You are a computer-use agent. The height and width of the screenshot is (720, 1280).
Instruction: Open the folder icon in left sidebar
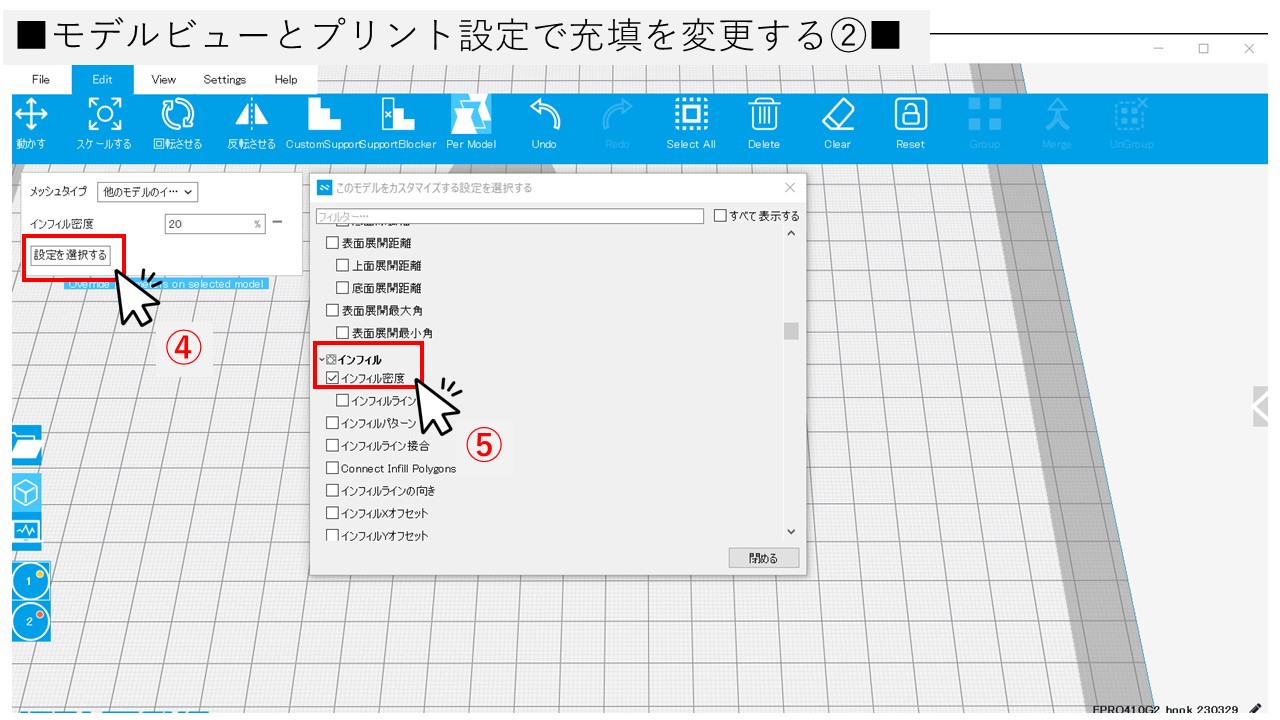(27, 447)
